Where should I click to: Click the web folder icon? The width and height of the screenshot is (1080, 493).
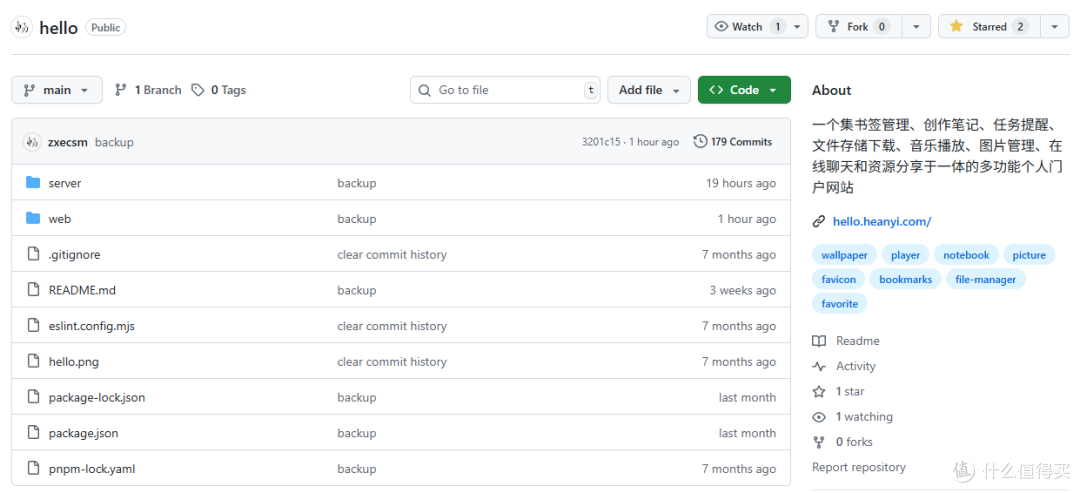[x=33, y=218]
